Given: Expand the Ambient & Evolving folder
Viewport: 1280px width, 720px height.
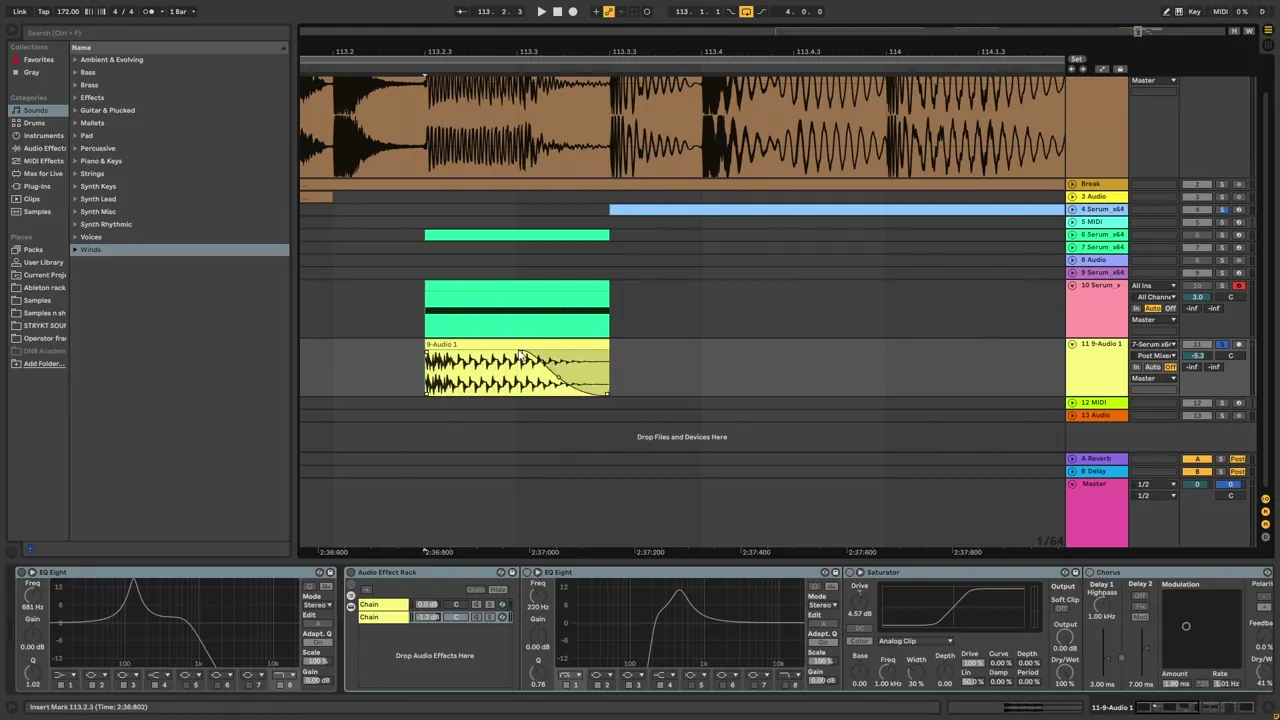Looking at the screenshot, I should pyautogui.click(x=75, y=60).
